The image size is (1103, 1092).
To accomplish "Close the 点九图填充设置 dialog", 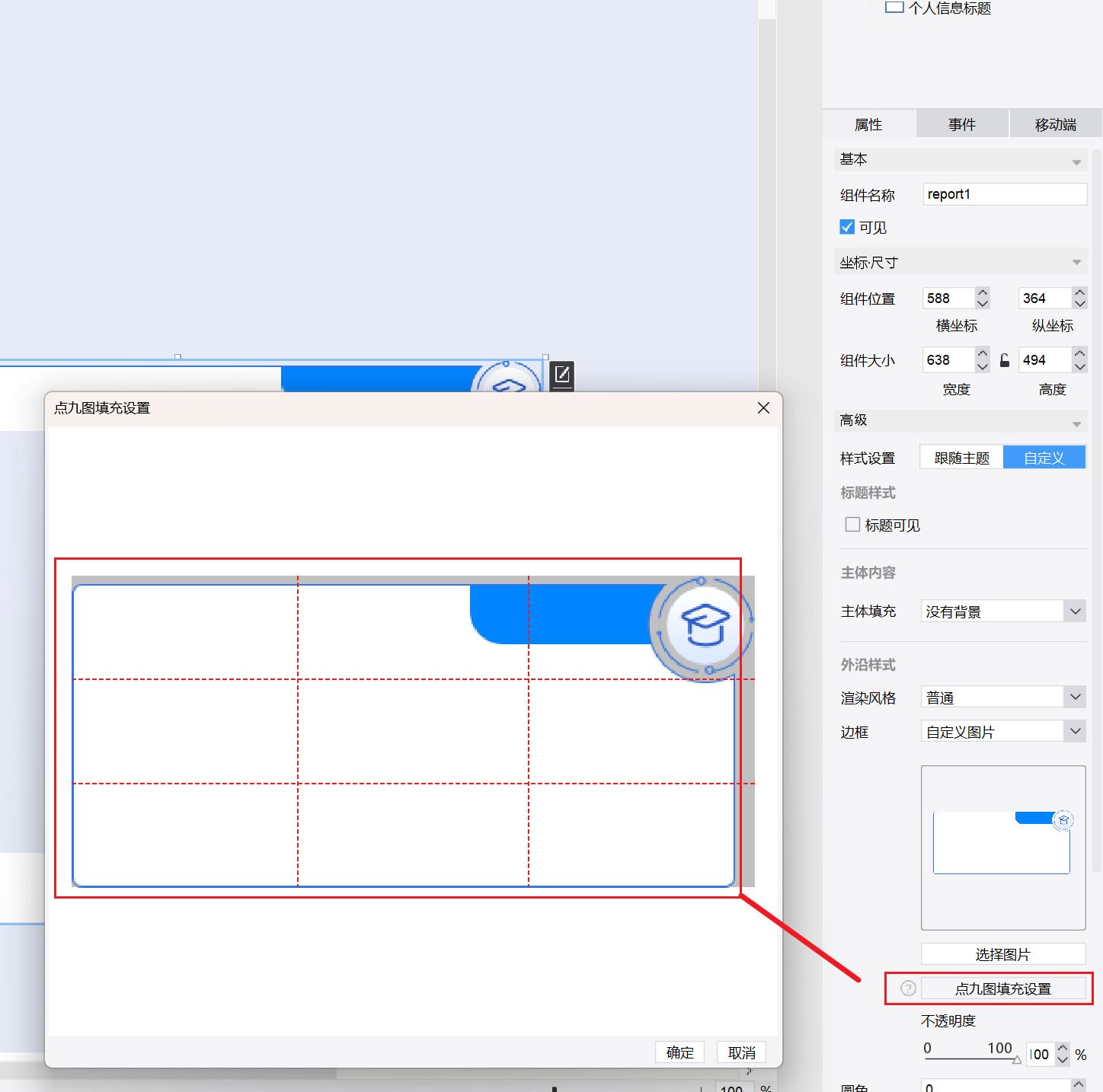I will pyautogui.click(x=763, y=408).
